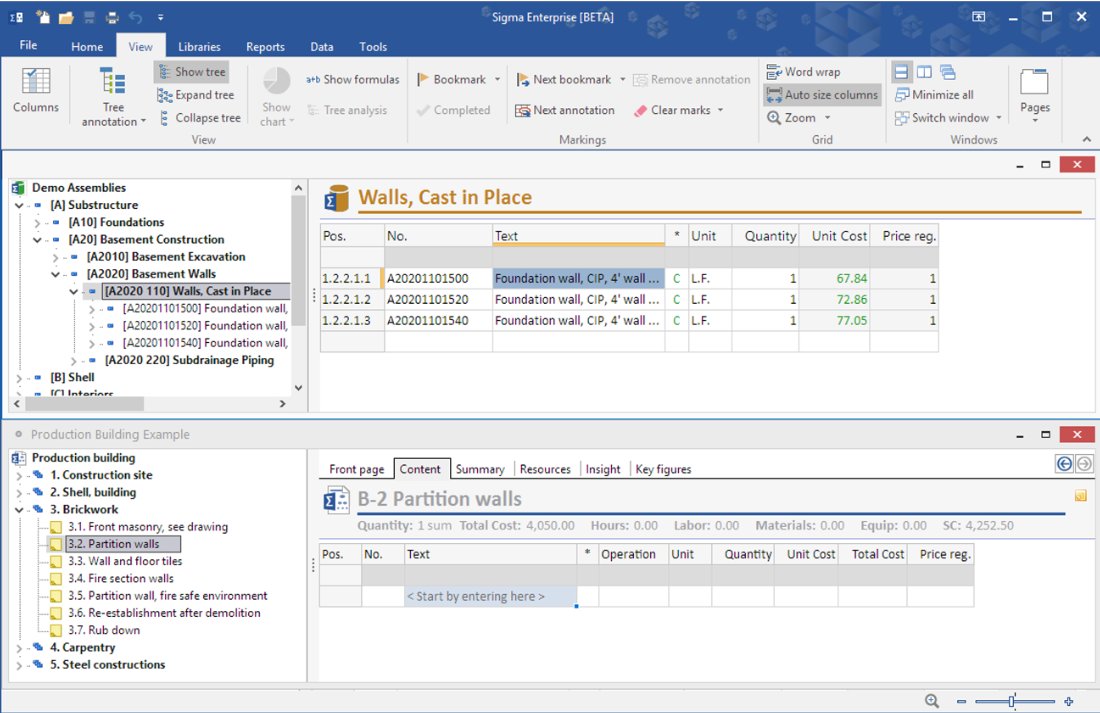The image size is (1100, 713).
Task: Open the Zoom dropdown arrow
Action: click(827, 118)
